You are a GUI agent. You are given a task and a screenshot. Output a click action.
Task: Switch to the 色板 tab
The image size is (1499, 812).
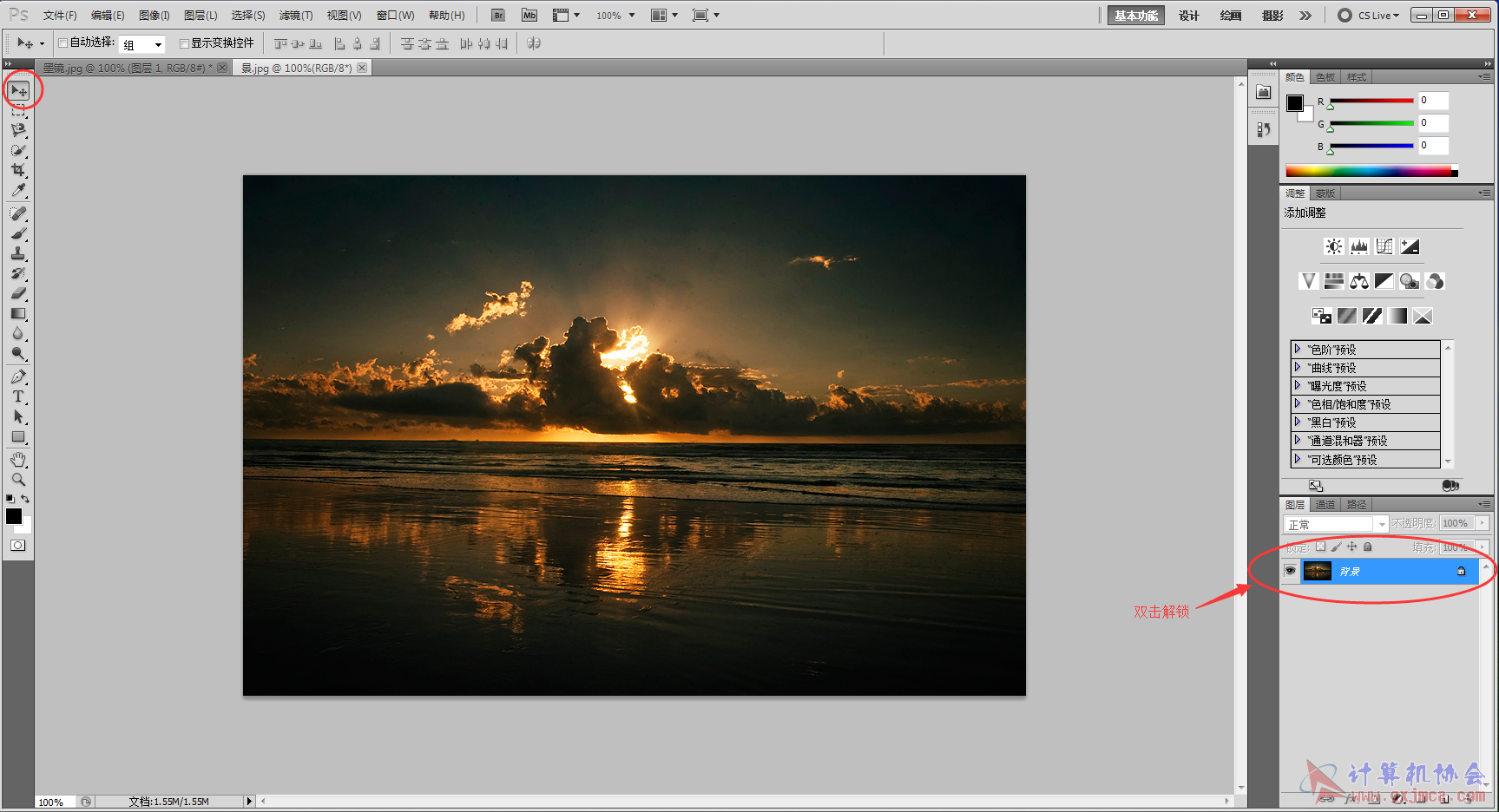pyautogui.click(x=1325, y=77)
